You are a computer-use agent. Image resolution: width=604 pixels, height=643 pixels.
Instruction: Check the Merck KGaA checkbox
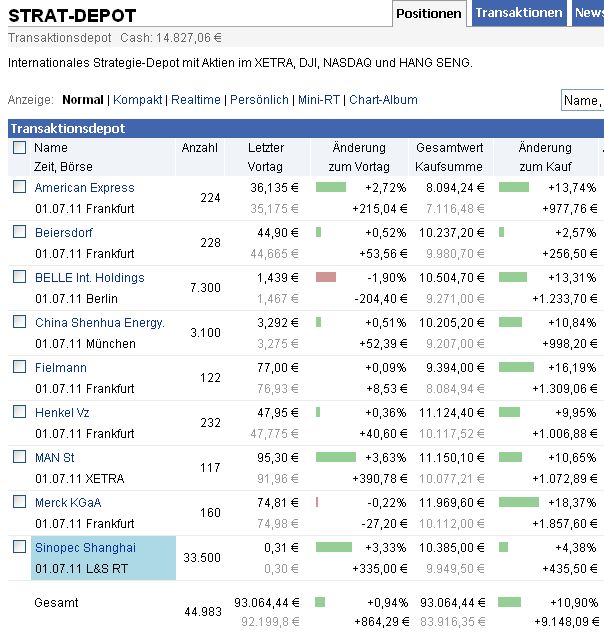pyautogui.click(x=19, y=502)
